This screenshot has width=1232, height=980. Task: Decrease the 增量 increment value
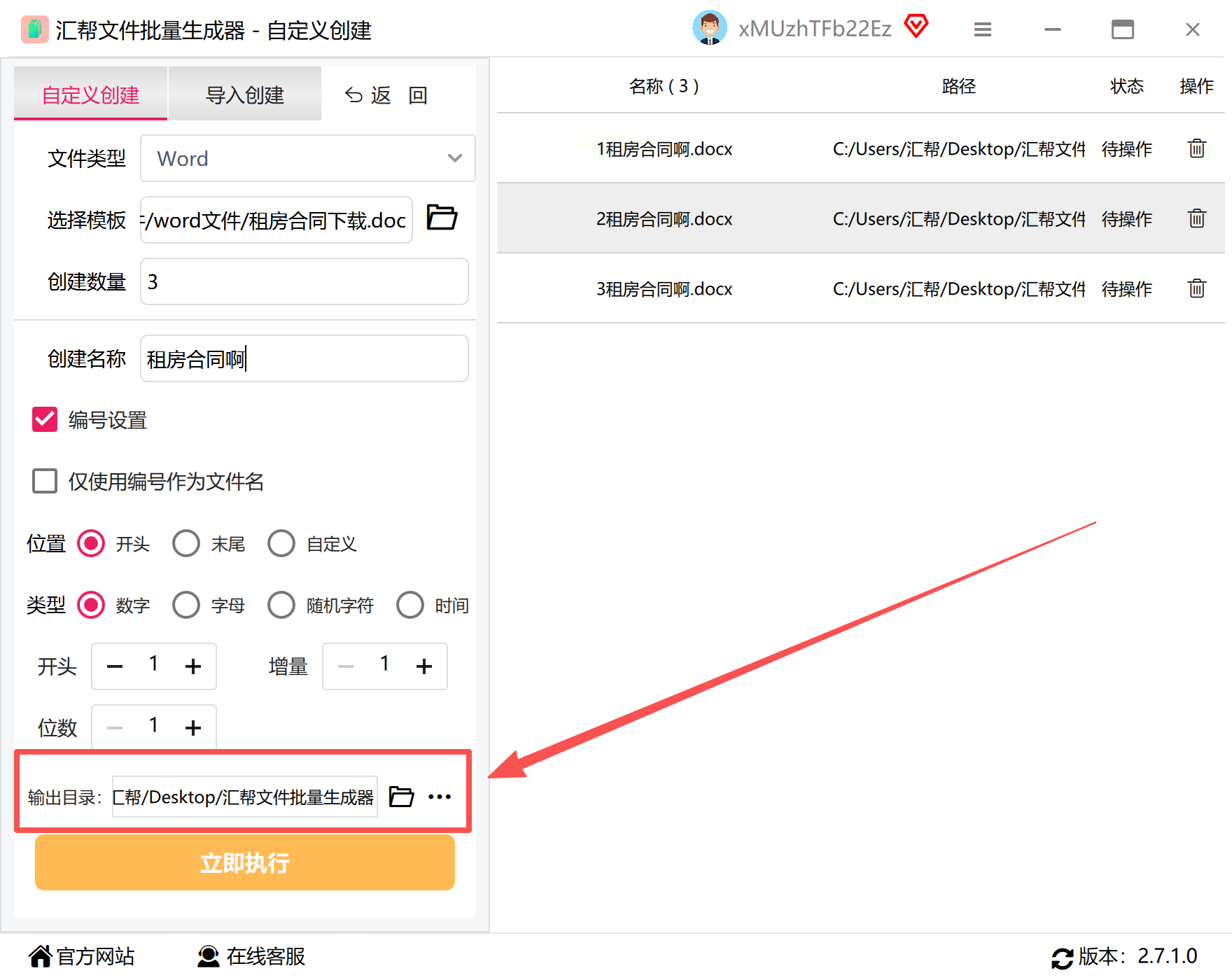[346, 666]
